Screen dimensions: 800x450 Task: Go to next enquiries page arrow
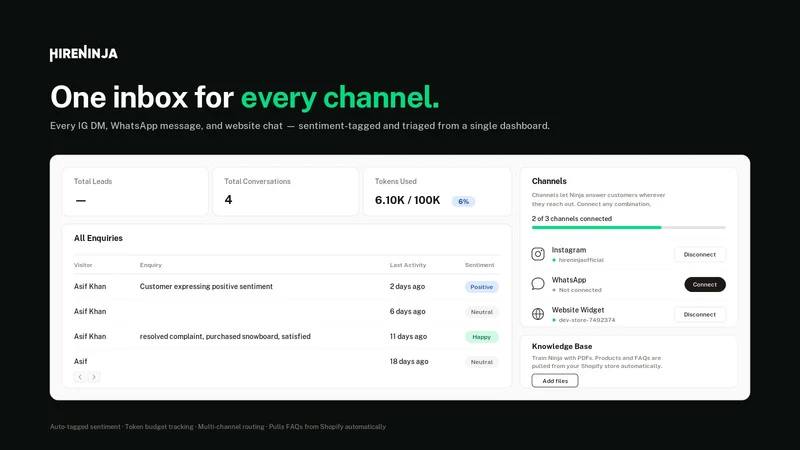[94, 377]
